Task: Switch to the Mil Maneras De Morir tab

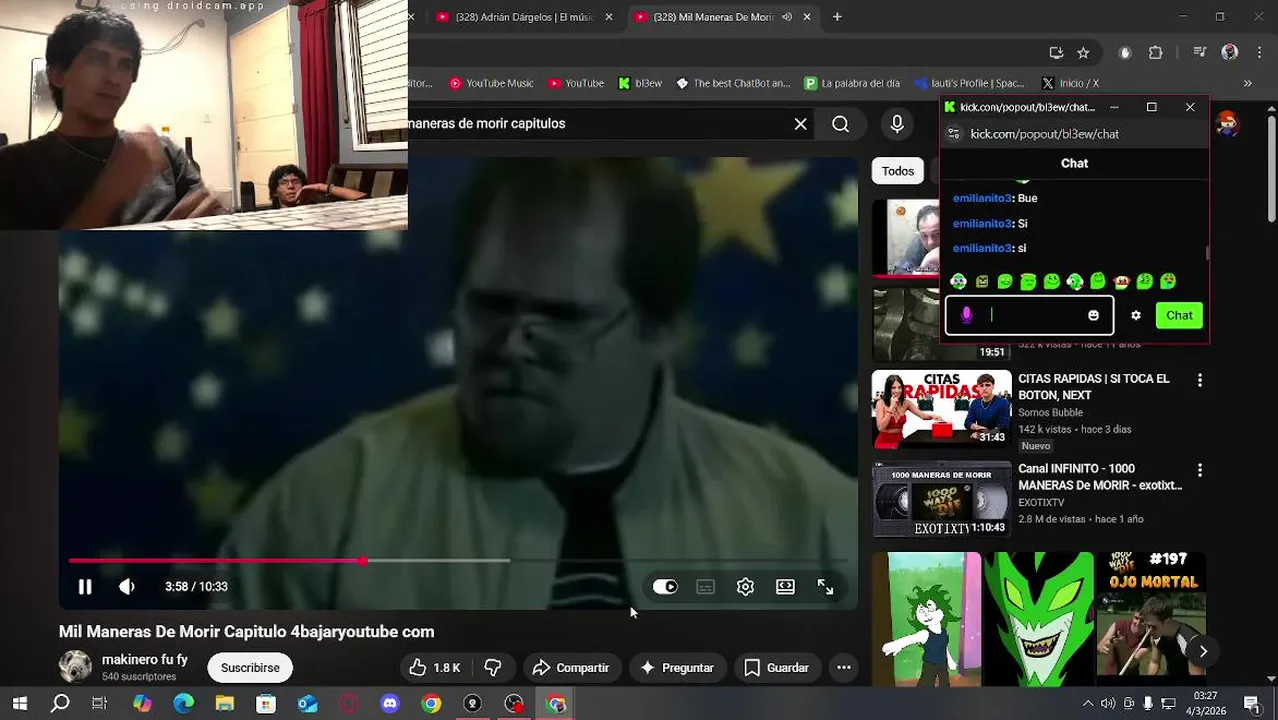Action: 710,17
